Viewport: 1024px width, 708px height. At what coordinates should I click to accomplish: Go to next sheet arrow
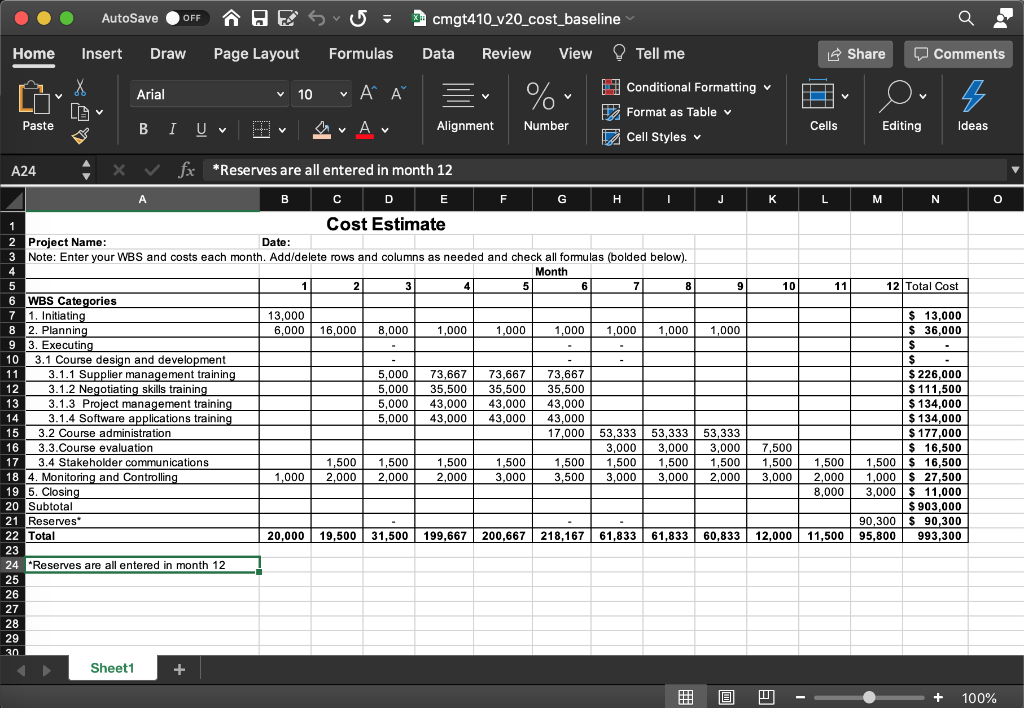46,670
